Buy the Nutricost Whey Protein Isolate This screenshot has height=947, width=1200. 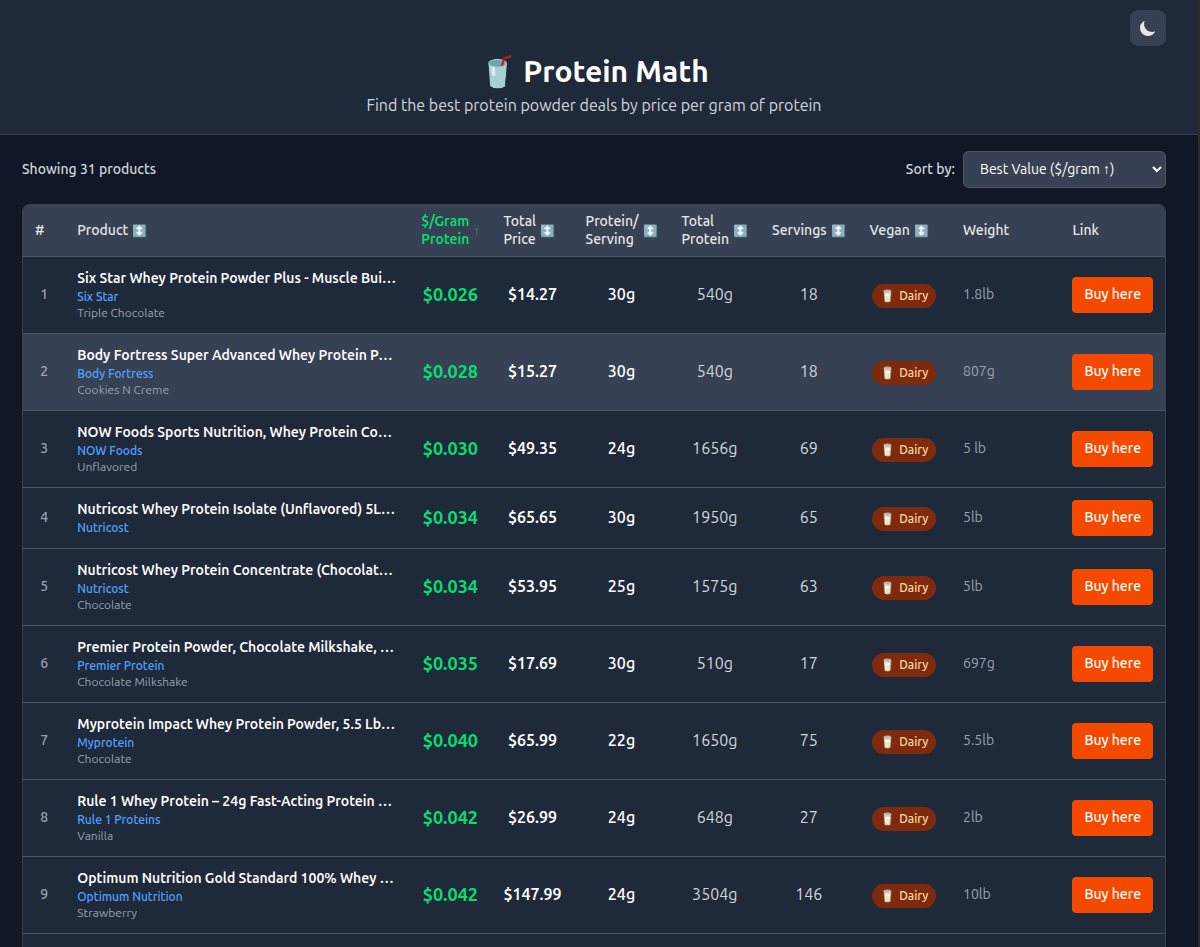coord(1112,518)
